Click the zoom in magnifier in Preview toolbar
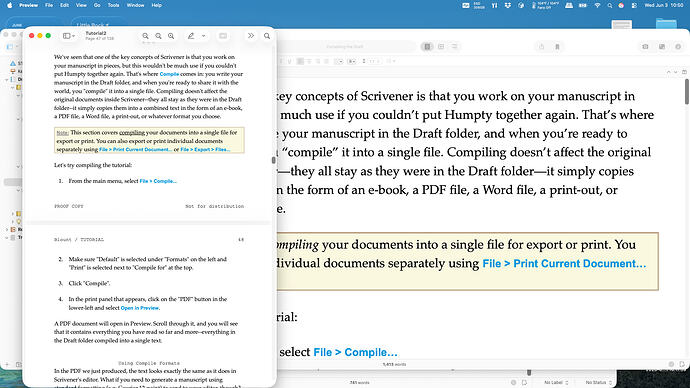This screenshot has height=388, width=690. (171, 36)
